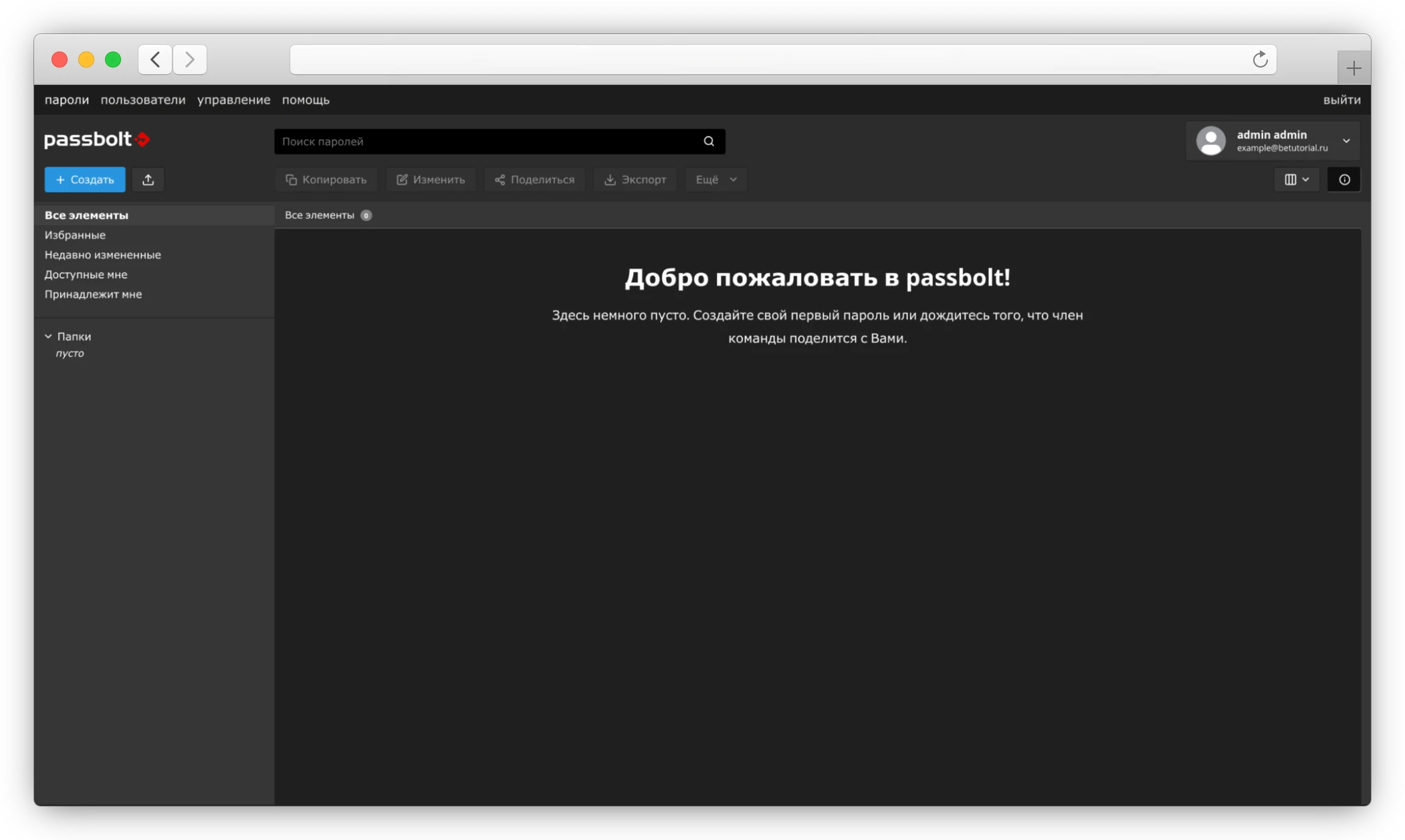Click the выйти logout link
The height and width of the screenshot is (840, 1405).
click(1341, 100)
